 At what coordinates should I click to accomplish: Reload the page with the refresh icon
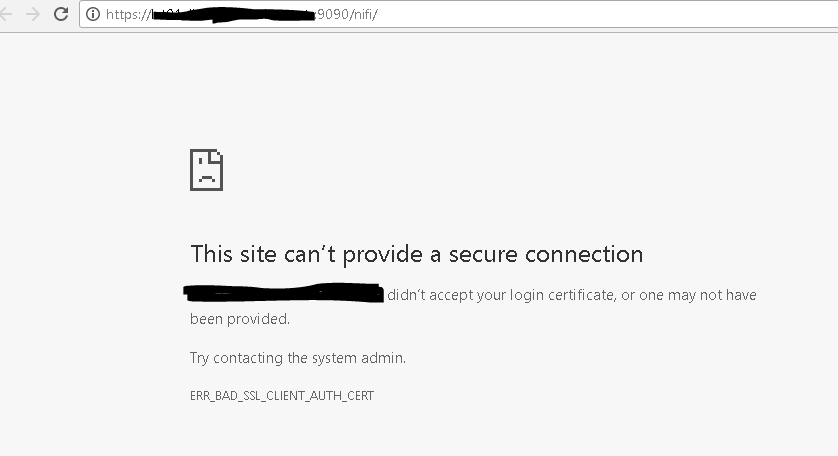click(61, 14)
